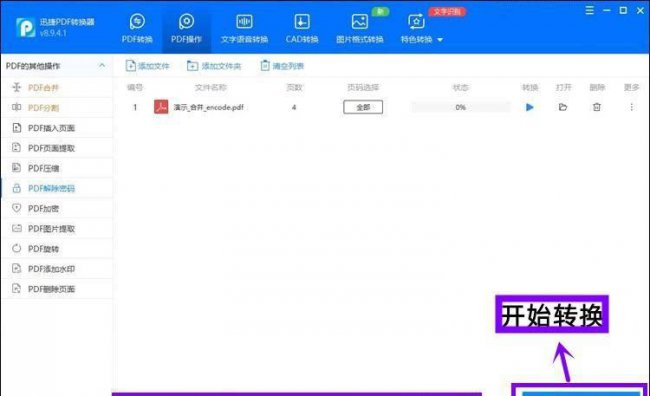Select PDF合并 in the sidebar
650x396 pixels.
(x=57, y=87)
